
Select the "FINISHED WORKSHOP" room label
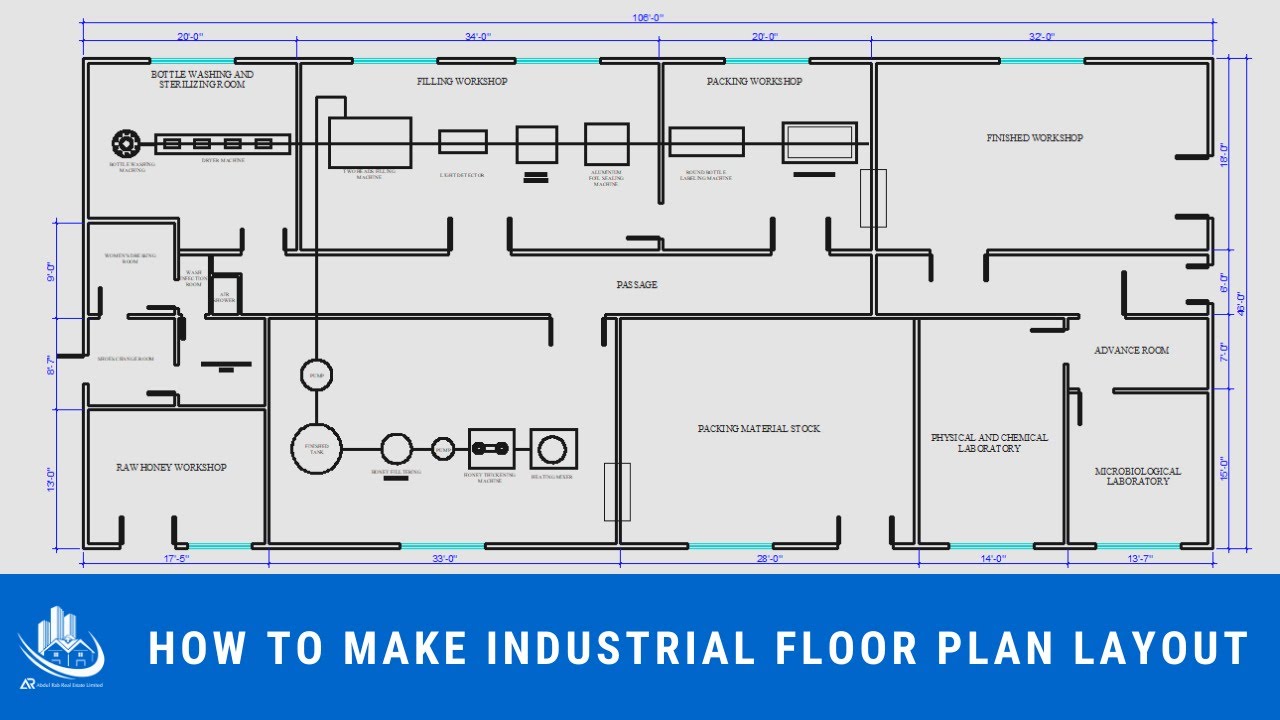pos(1034,138)
